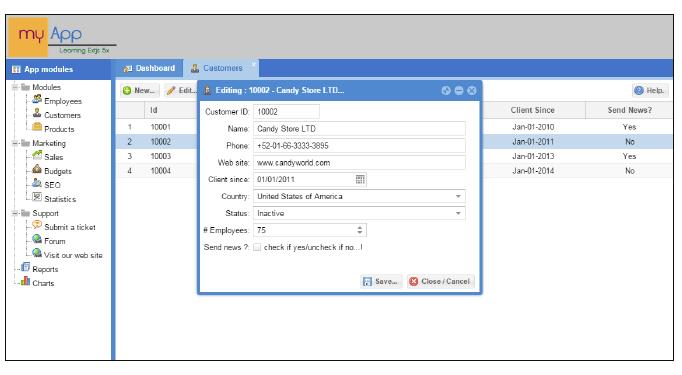Open the Sales module icon
The width and height of the screenshot is (682, 375).
coord(37,156)
